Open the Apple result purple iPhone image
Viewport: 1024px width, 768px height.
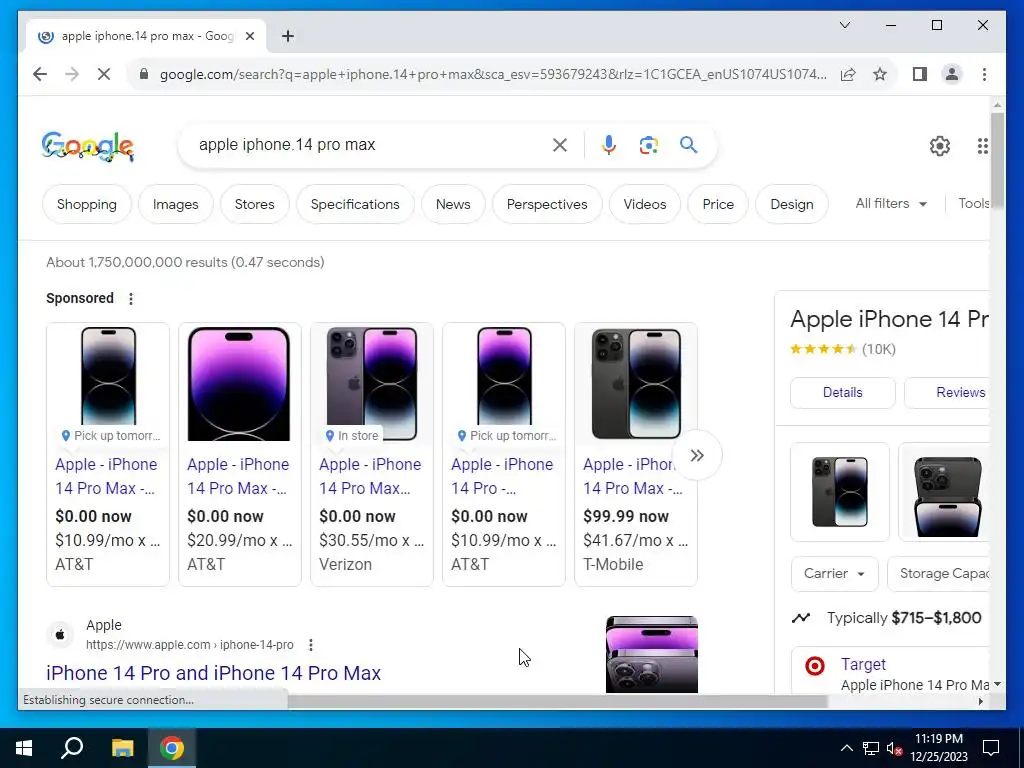652,654
